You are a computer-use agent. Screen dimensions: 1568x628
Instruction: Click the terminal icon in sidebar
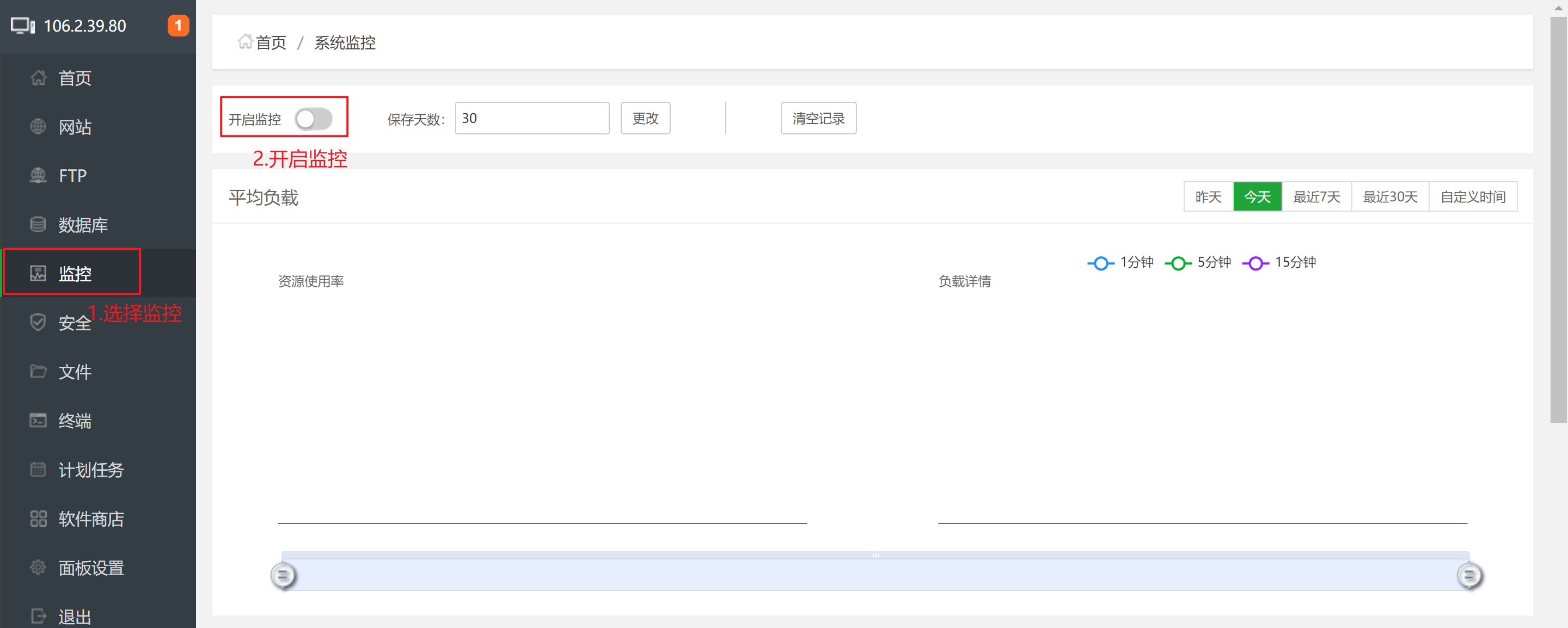point(38,421)
